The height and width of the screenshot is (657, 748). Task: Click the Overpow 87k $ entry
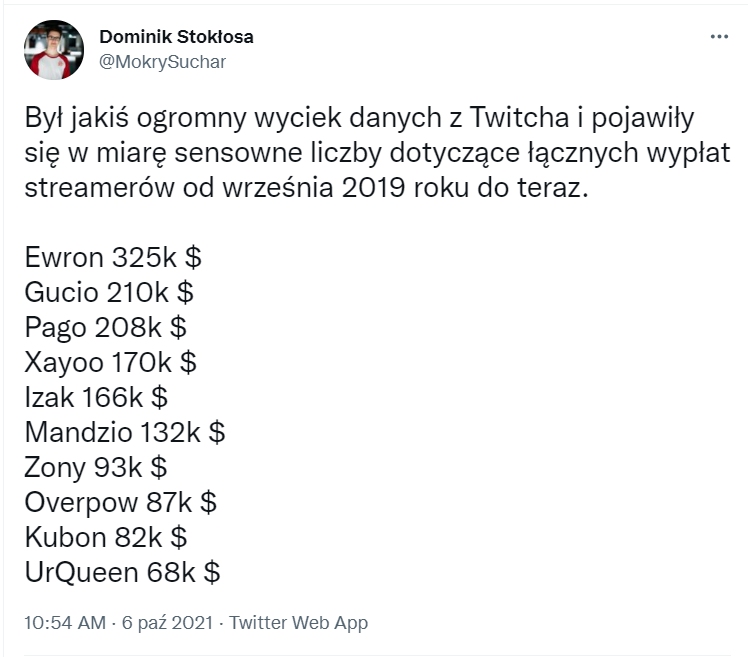(x=120, y=503)
